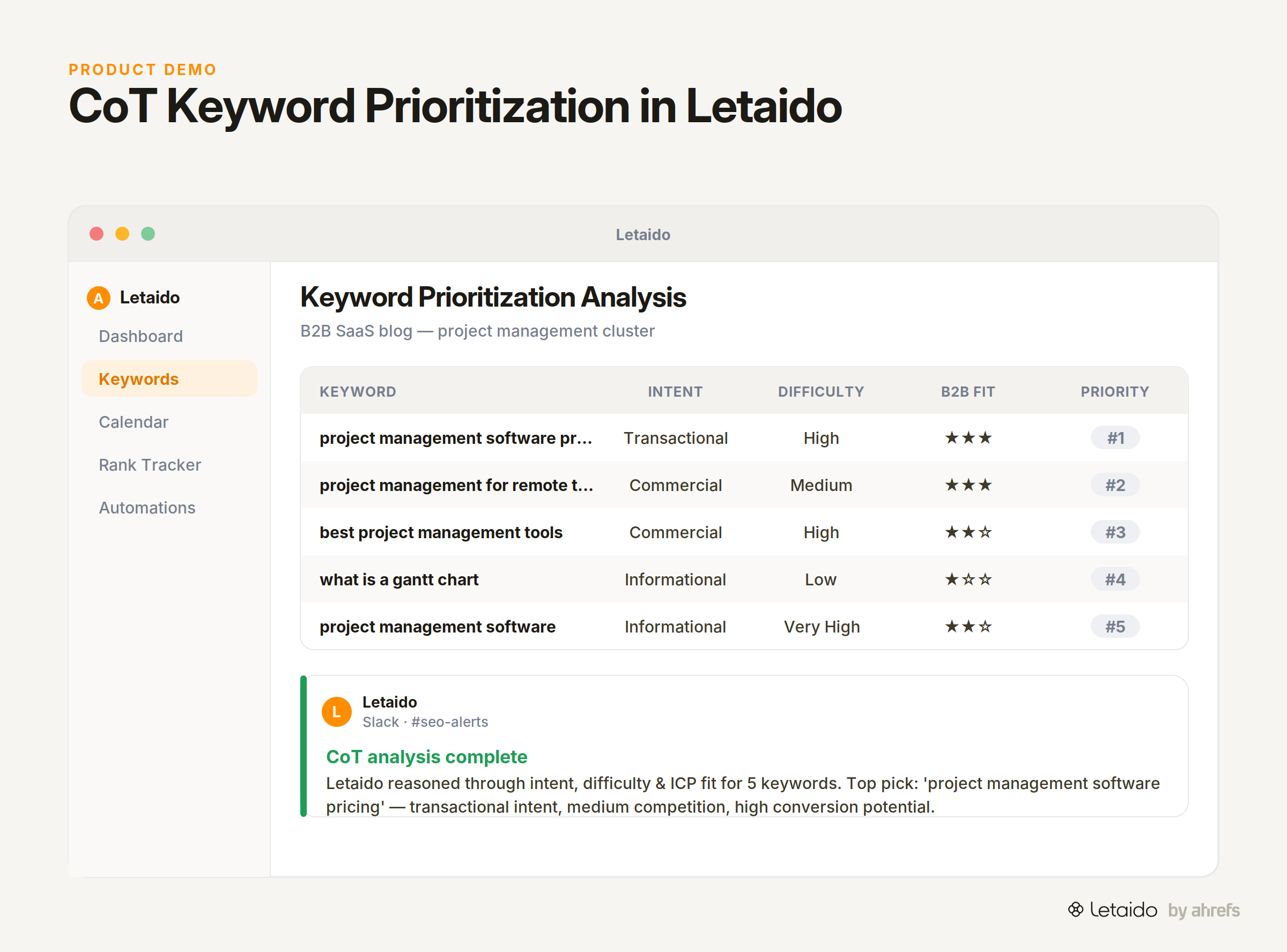Click the 'Slack · #seo-alerts' channel label
1287x952 pixels.
tap(425, 722)
